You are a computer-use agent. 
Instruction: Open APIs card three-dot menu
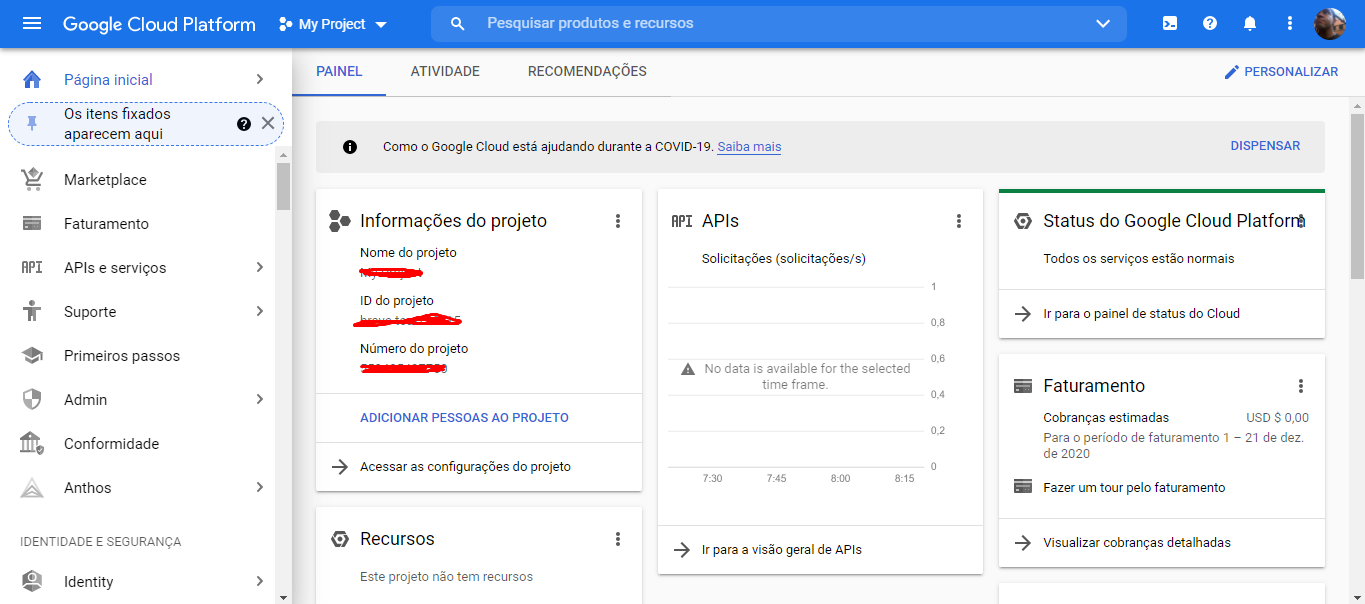coord(959,221)
